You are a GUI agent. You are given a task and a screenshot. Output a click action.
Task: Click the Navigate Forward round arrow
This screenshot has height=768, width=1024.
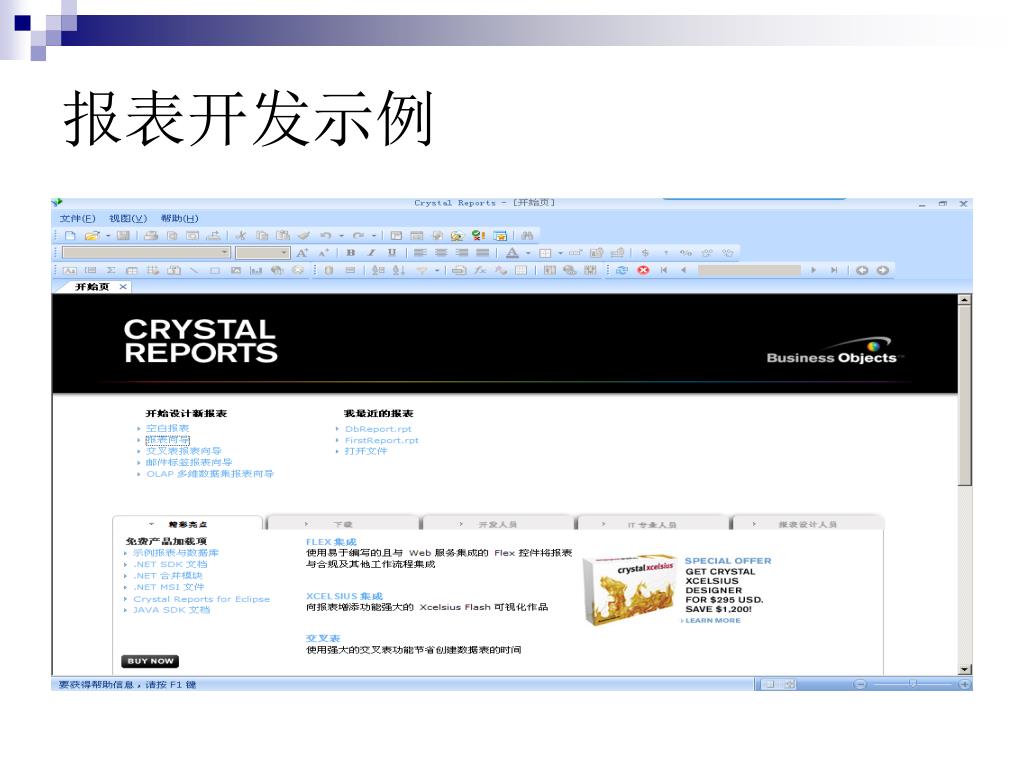(x=883, y=270)
